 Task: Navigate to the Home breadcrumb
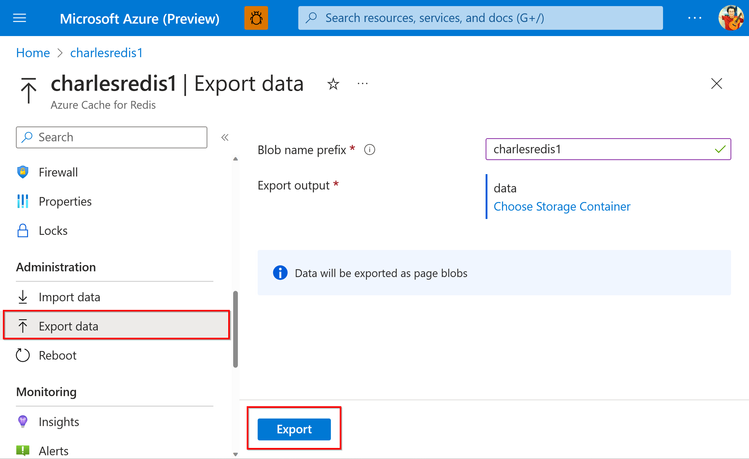33,53
